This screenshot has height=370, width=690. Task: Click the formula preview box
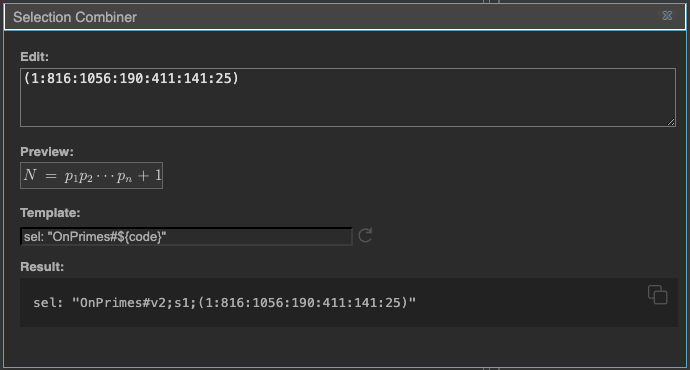point(92,176)
